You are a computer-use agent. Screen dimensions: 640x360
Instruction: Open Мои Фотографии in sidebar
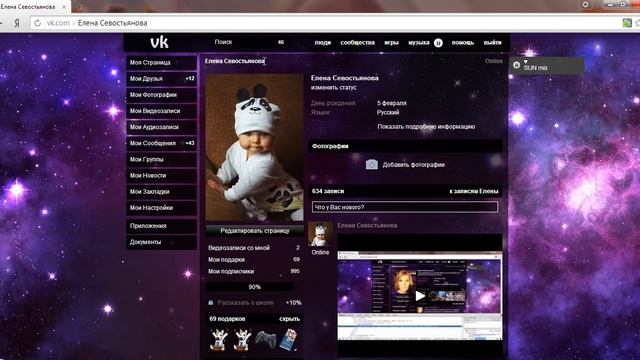click(x=162, y=95)
